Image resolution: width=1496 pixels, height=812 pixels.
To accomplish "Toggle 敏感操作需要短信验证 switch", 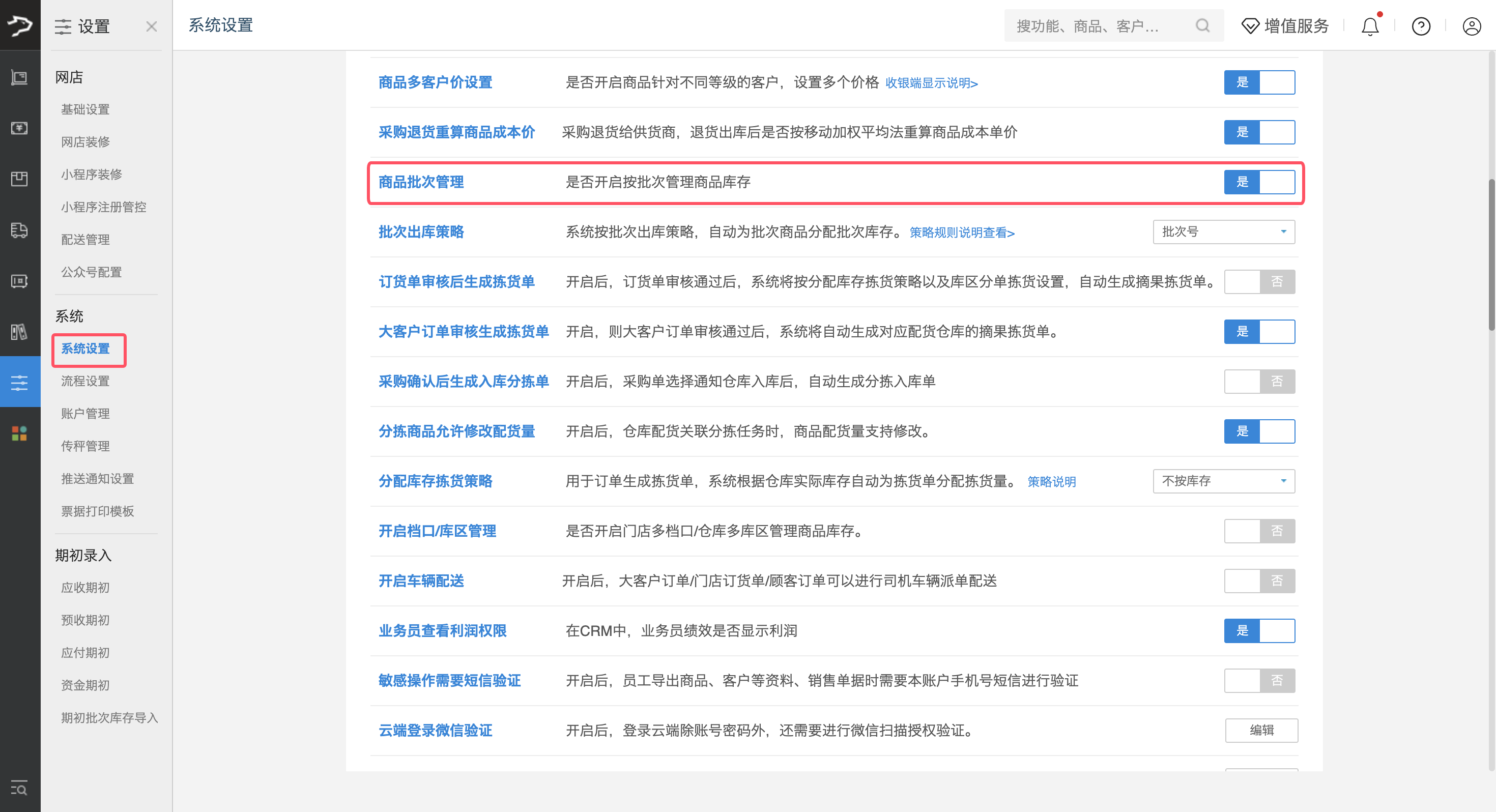I will (1259, 681).
